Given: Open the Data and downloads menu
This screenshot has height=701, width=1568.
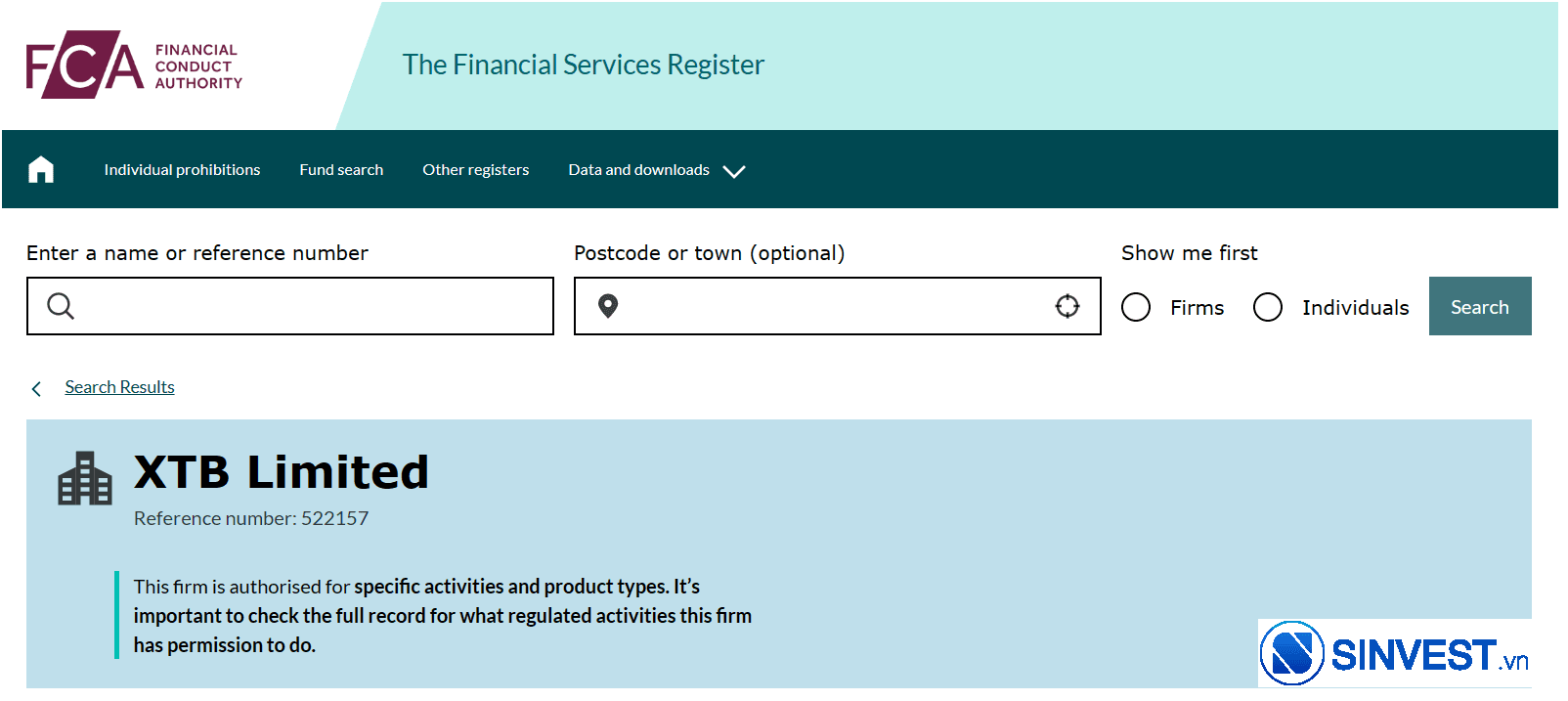Looking at the screenshot, I should coord(638,170).
